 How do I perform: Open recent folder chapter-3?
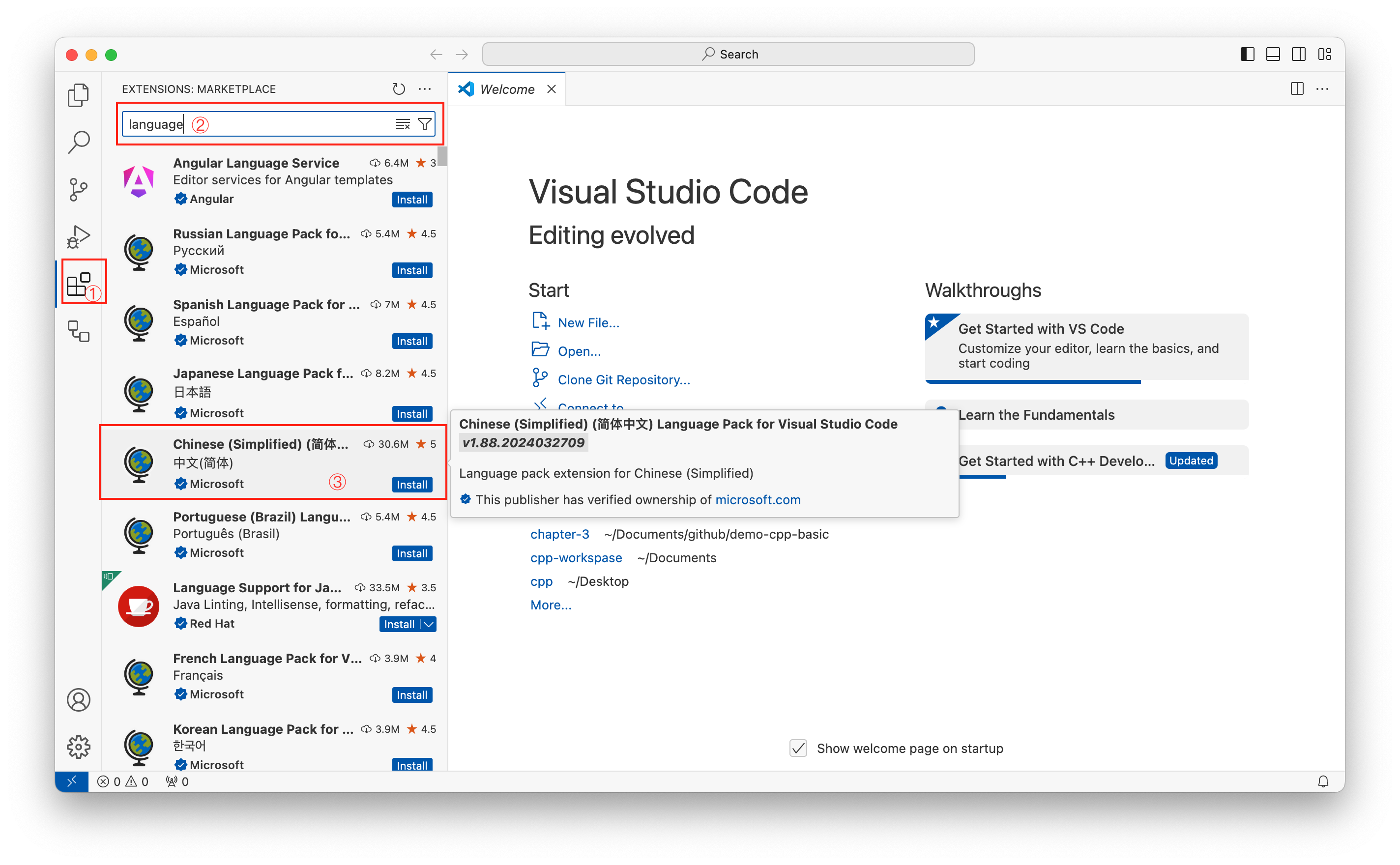coord(559,534)
